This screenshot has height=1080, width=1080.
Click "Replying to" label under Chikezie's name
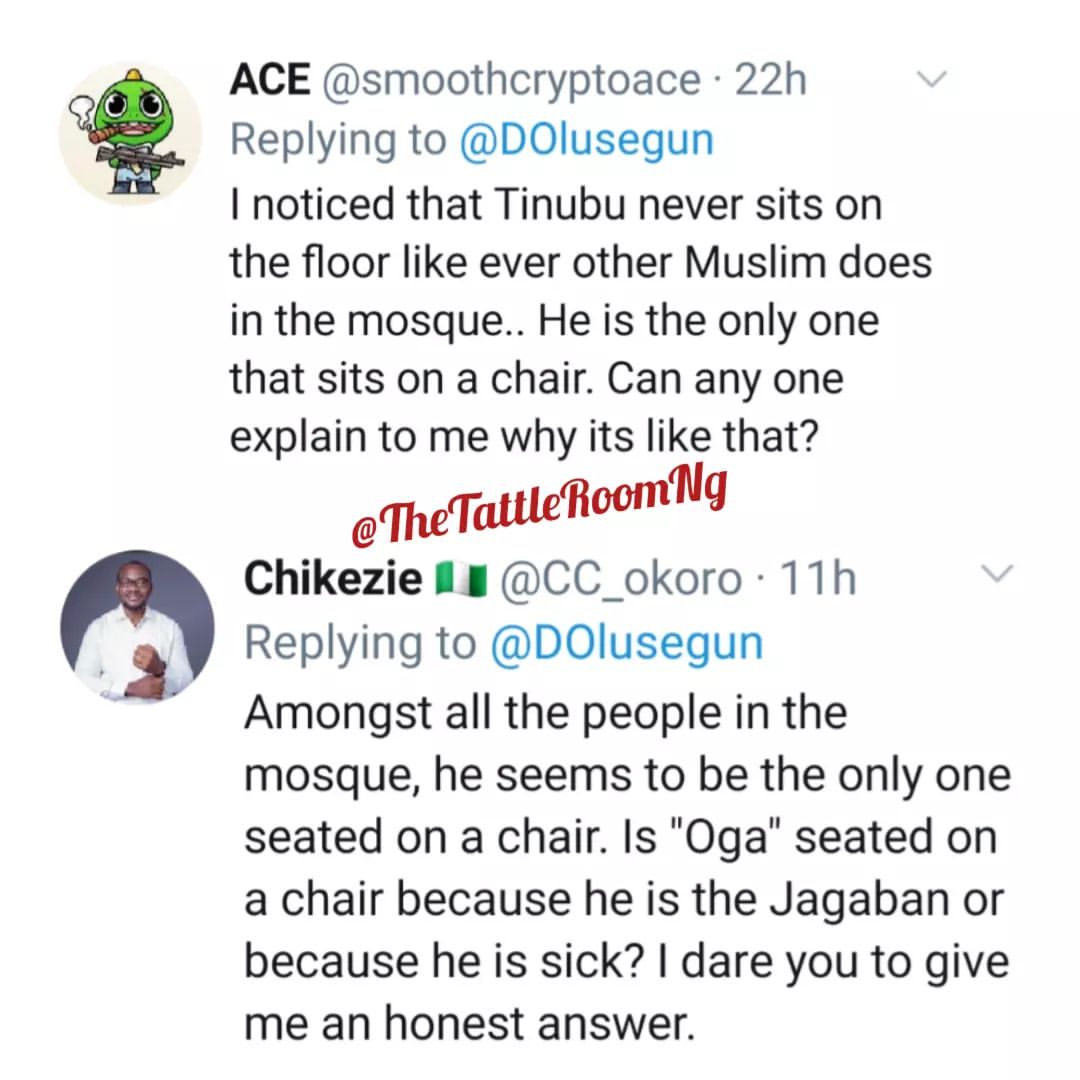(x=360, y=643)
